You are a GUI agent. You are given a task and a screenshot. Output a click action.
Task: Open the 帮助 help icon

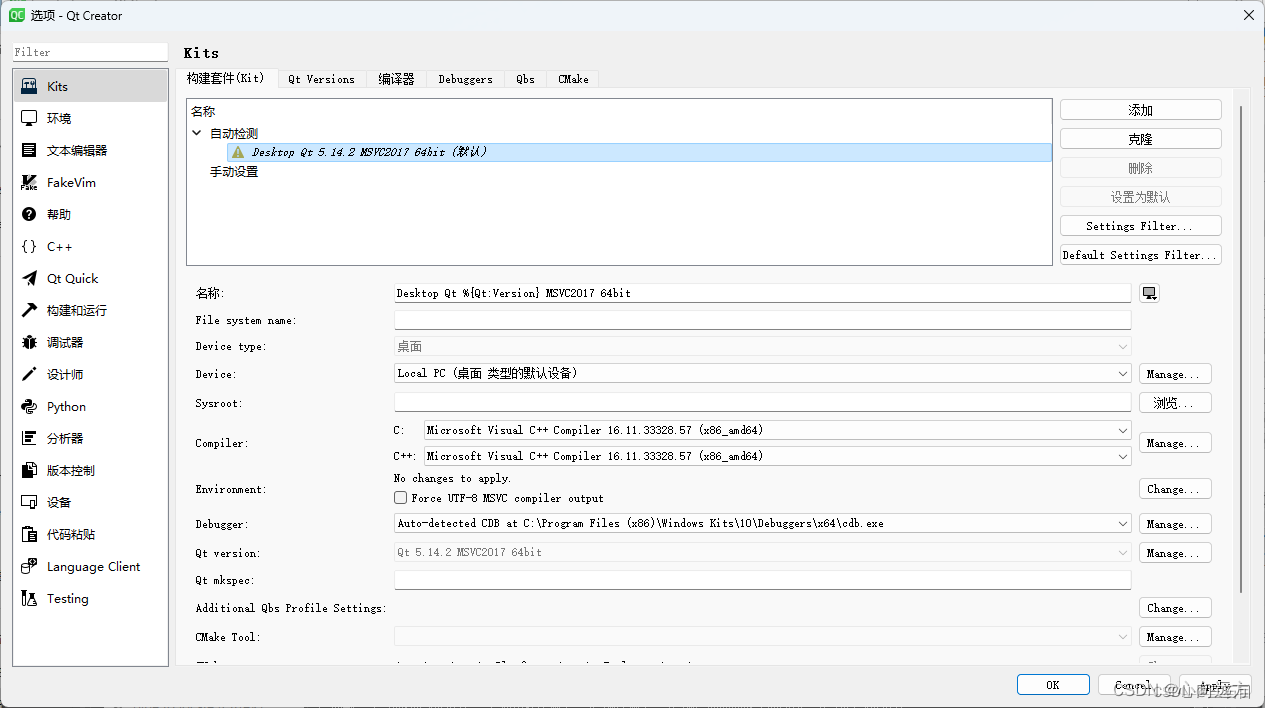click(x=29, y=214)
